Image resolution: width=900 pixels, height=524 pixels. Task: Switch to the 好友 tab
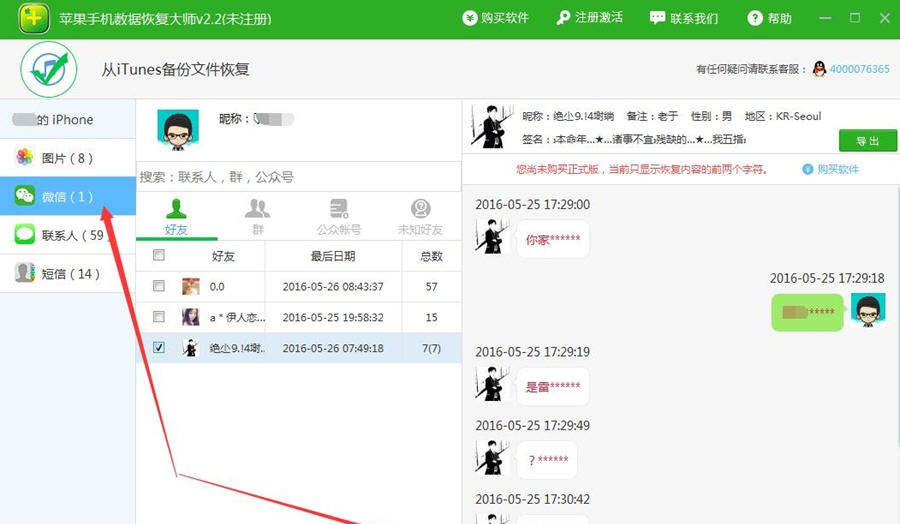[x=176, y=217]
